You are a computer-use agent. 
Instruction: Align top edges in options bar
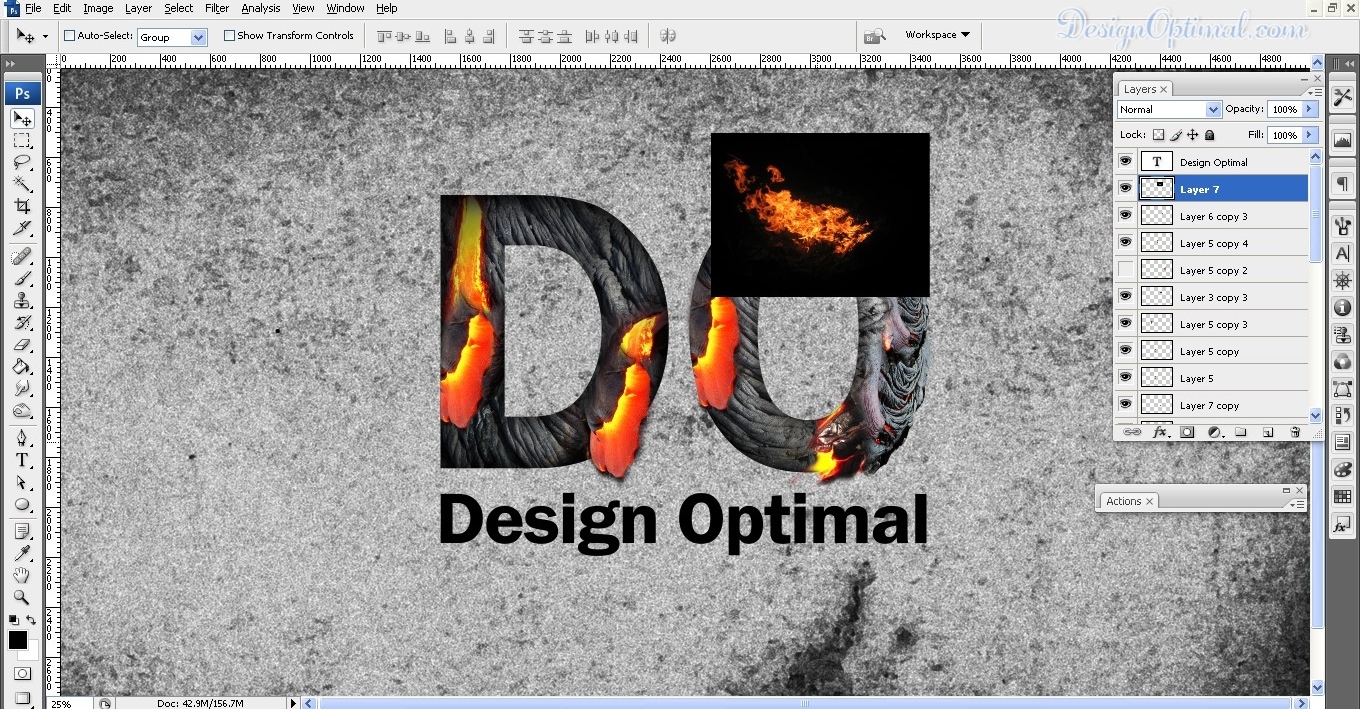(x=382, y=36)
